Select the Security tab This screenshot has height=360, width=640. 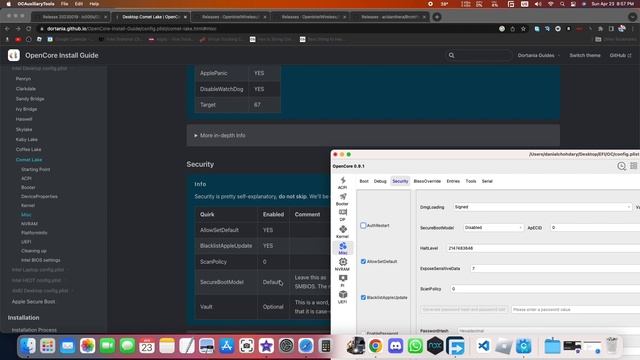[400, 181]
